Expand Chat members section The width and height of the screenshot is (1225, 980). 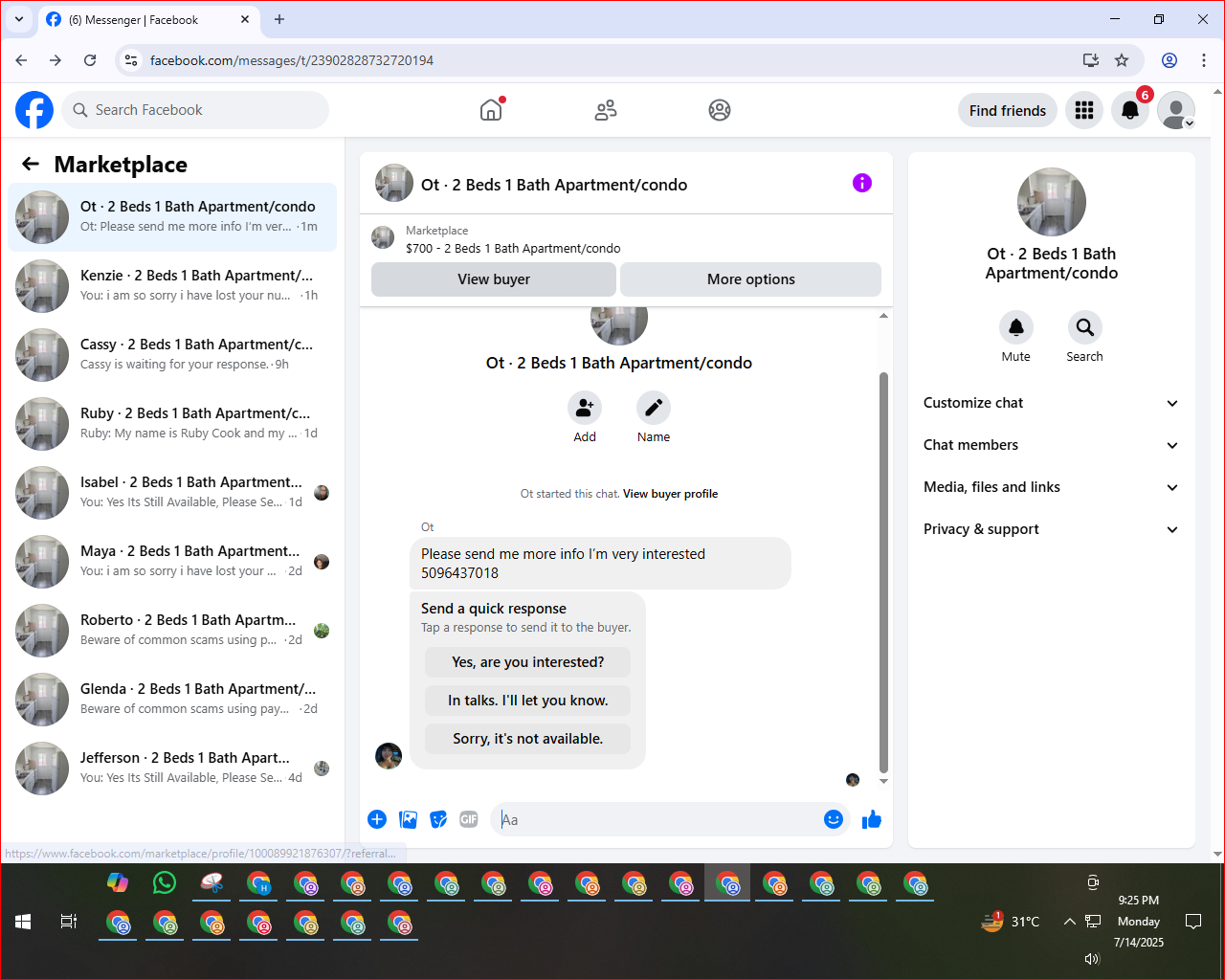point(1051,445)
